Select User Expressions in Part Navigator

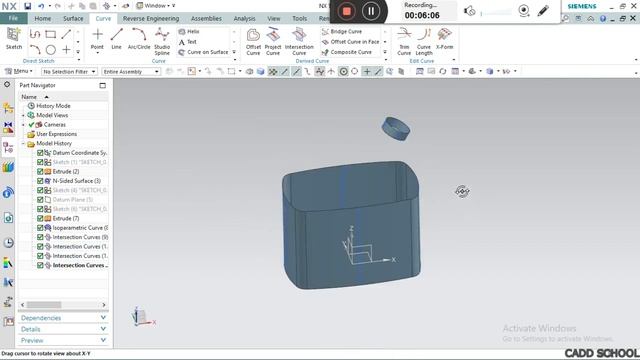[x=56, y=134]
